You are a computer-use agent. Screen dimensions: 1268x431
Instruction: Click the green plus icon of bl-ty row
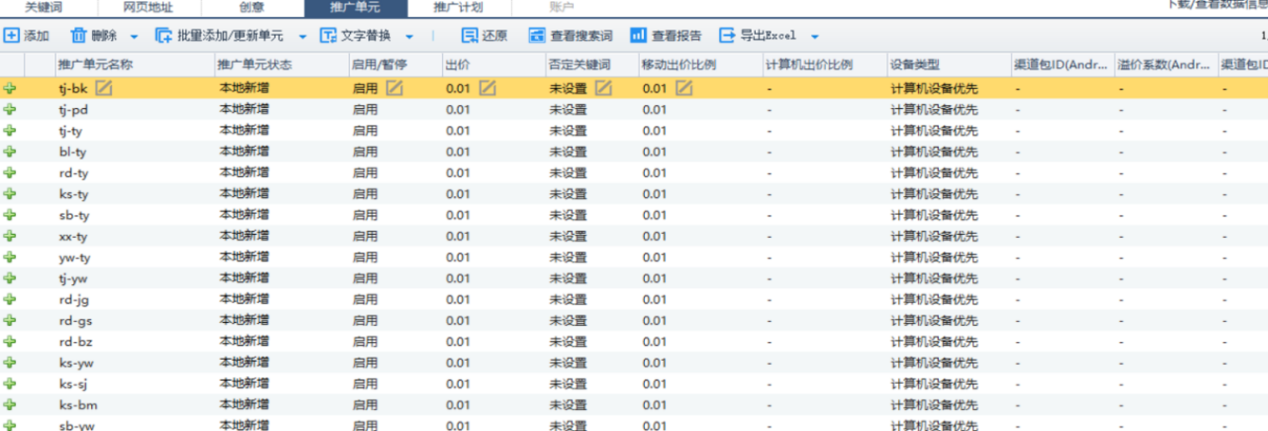coord(10,151)
